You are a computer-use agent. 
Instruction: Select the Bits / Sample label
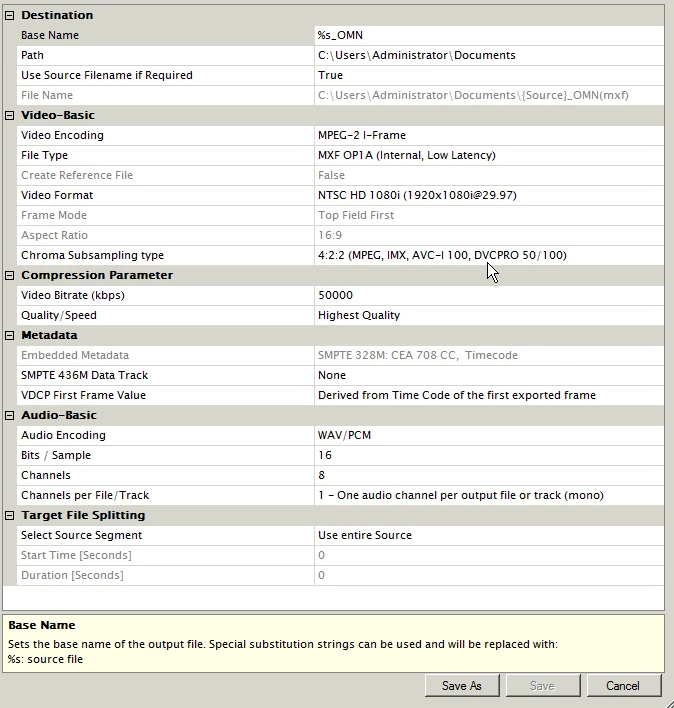pyautogui.click(x=56, y=455)
